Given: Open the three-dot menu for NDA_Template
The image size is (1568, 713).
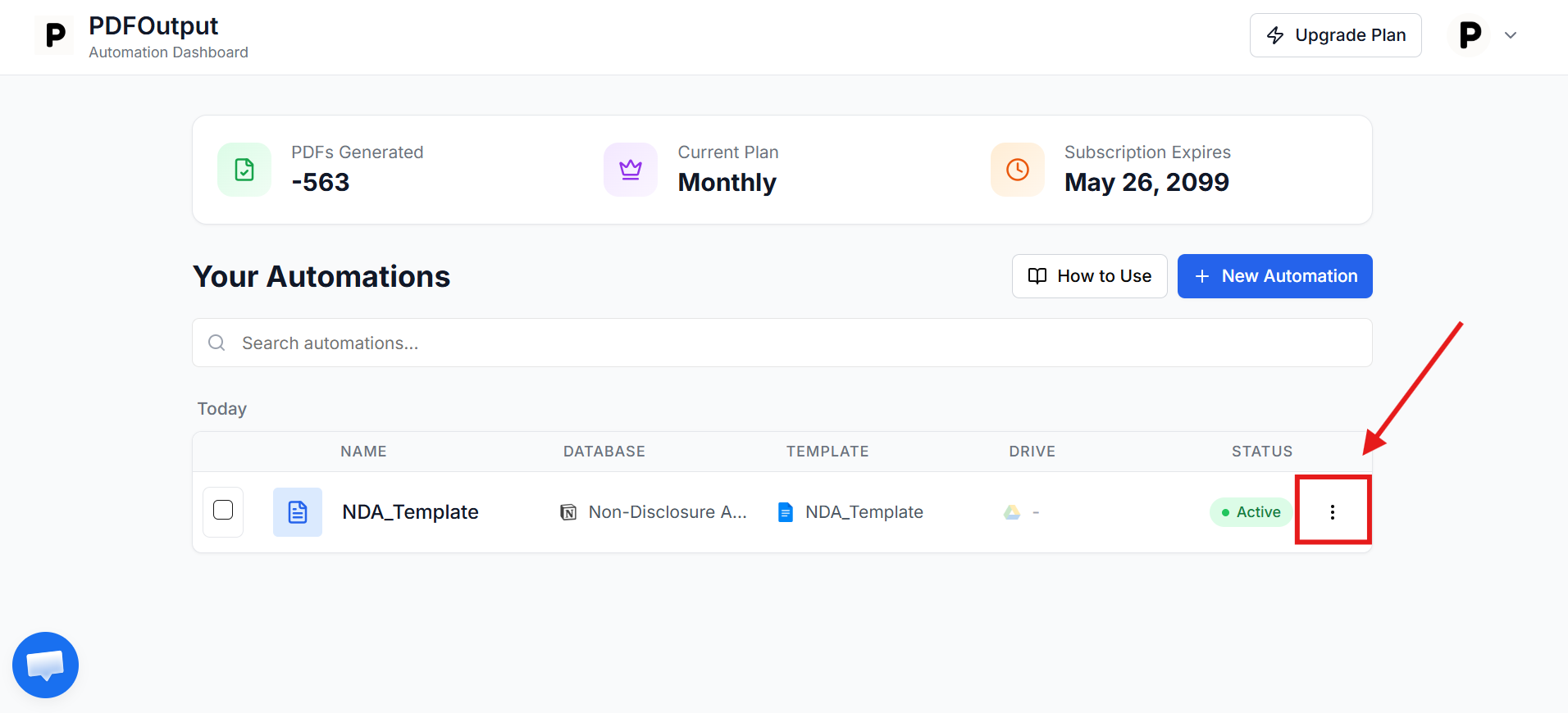Looking at the screenshot, I should pyautogui.click(x=1333, y=512).
